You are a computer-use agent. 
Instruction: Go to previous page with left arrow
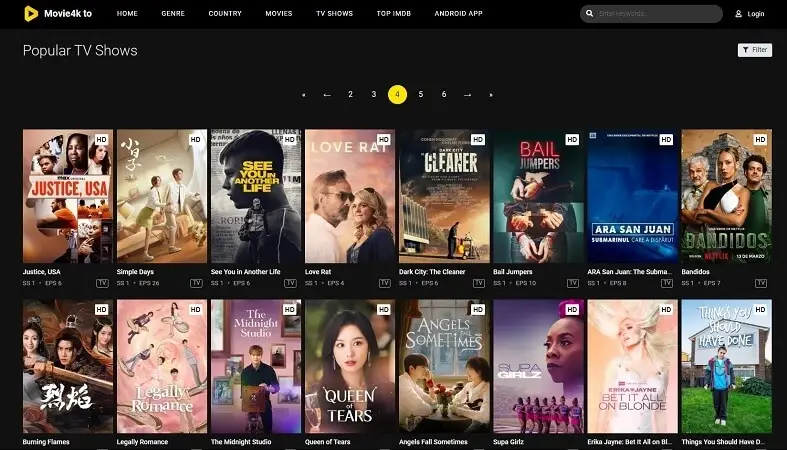point(327,95)
